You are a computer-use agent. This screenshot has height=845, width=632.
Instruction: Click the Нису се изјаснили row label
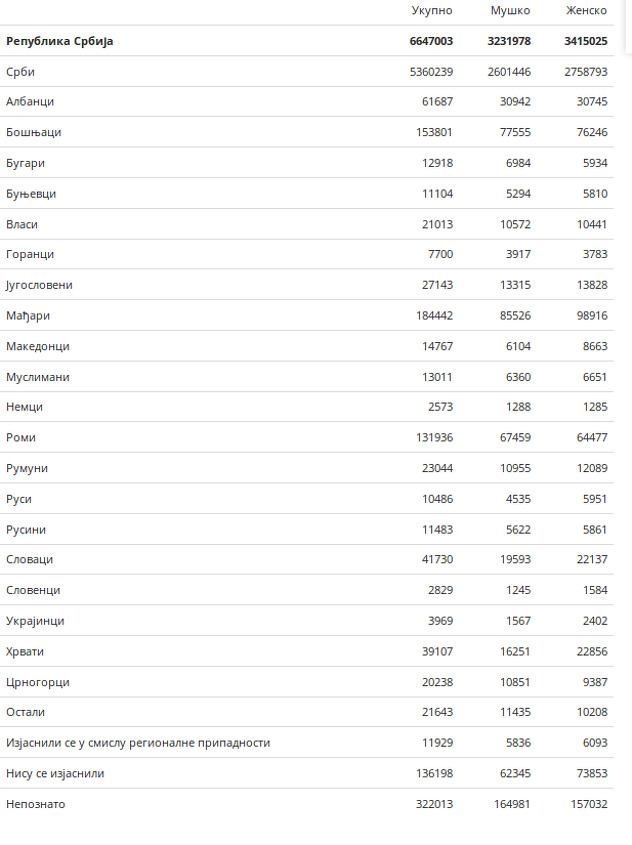tap(55, 773)
